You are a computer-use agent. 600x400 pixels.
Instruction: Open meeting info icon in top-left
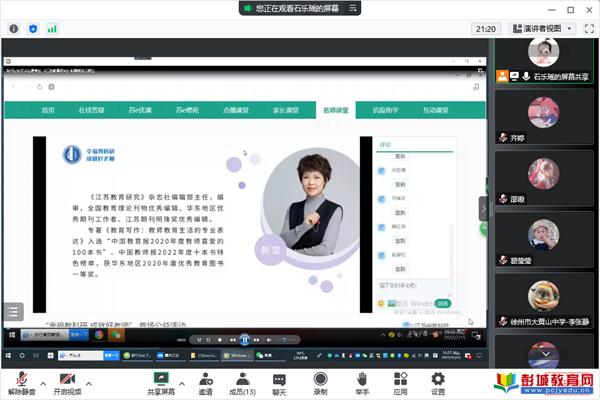pyautogui.click(x=14, y=29)
